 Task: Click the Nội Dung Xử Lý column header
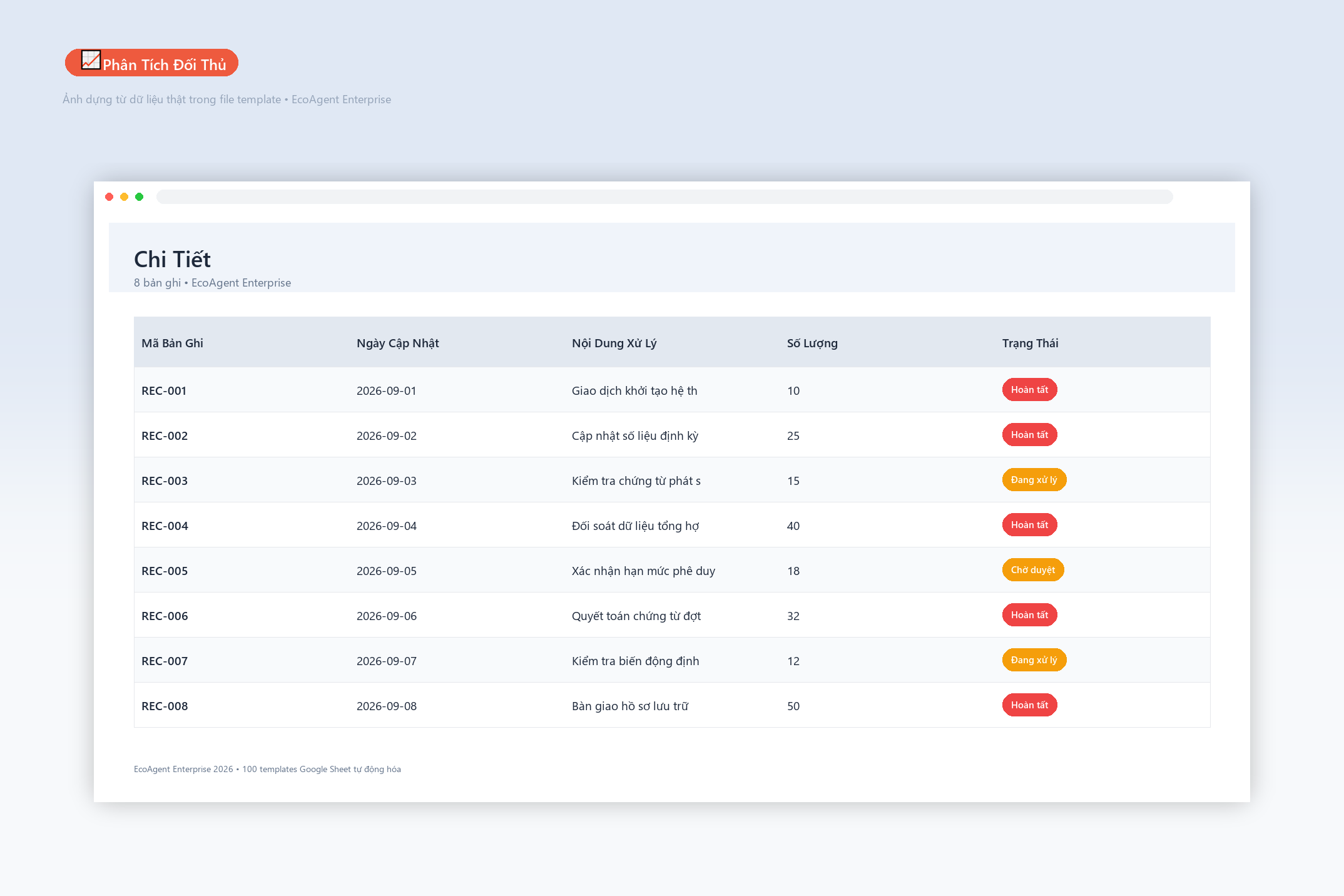[614, 343]
